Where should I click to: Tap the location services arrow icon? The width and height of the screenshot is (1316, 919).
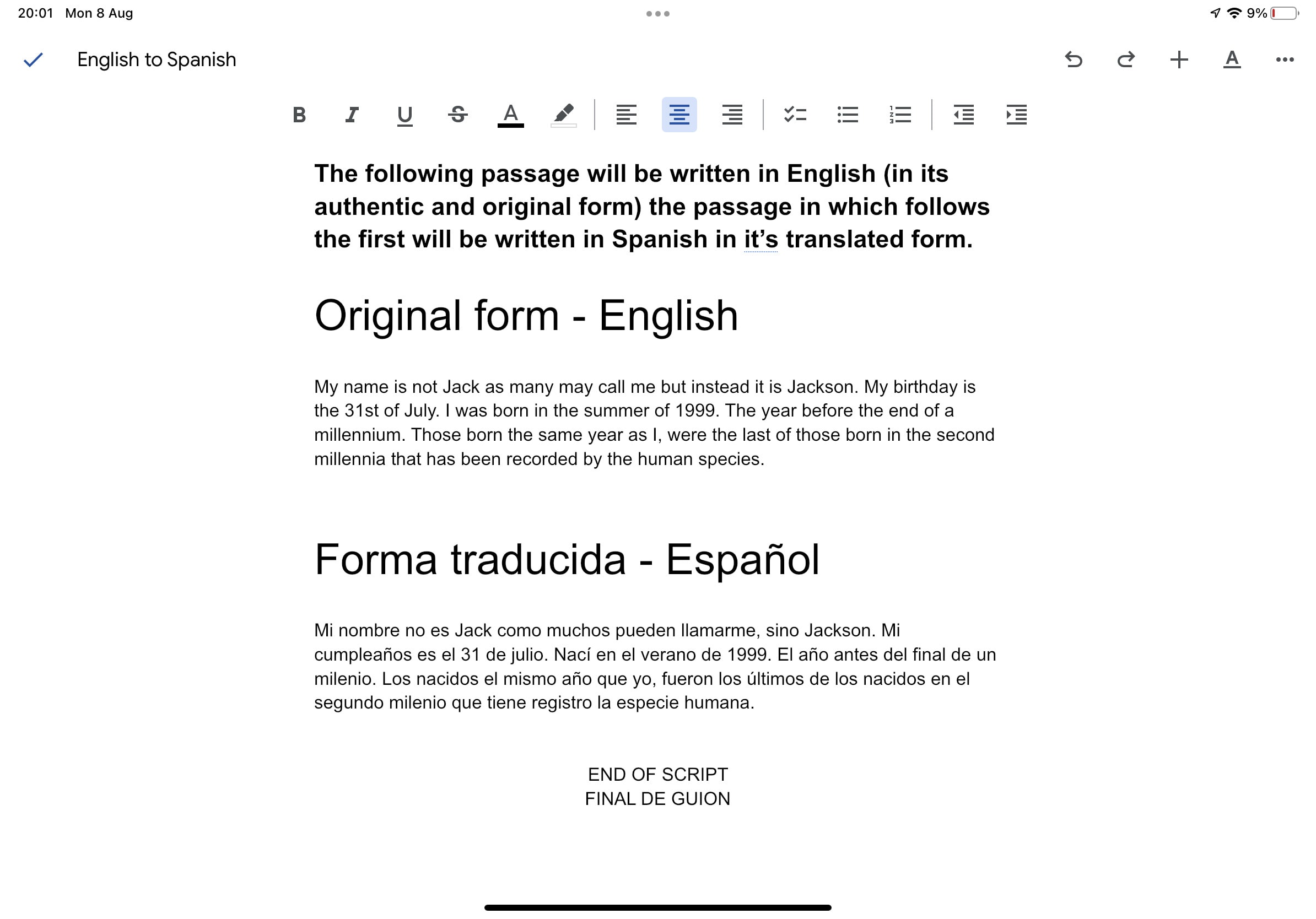coord(1215,13)
